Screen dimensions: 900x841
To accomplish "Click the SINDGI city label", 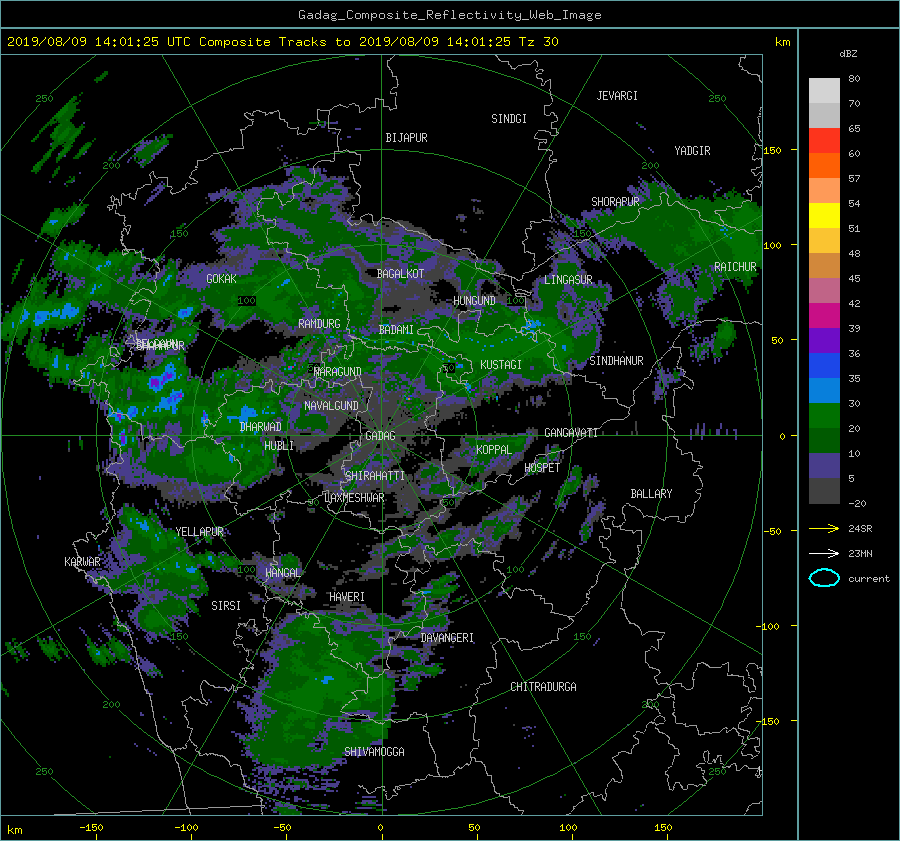I will tap(509, 119).
